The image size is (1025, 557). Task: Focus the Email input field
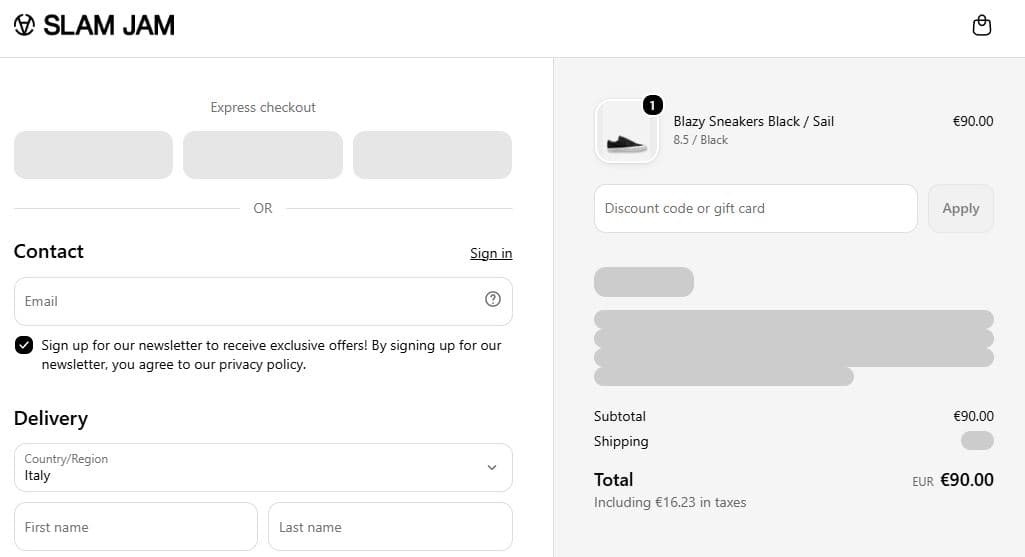coord(263,301)
